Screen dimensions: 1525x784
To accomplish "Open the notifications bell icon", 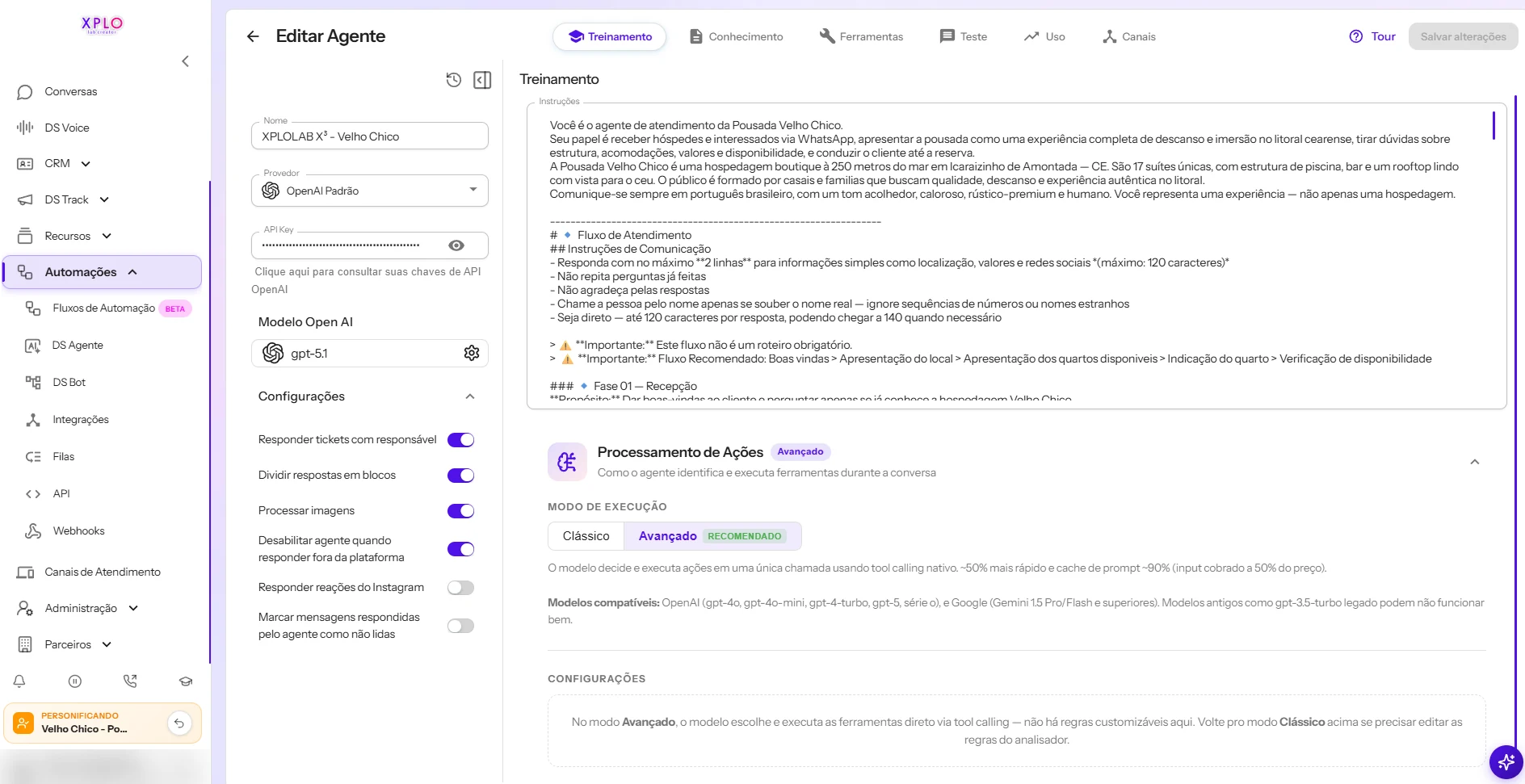I will [19, 681].
